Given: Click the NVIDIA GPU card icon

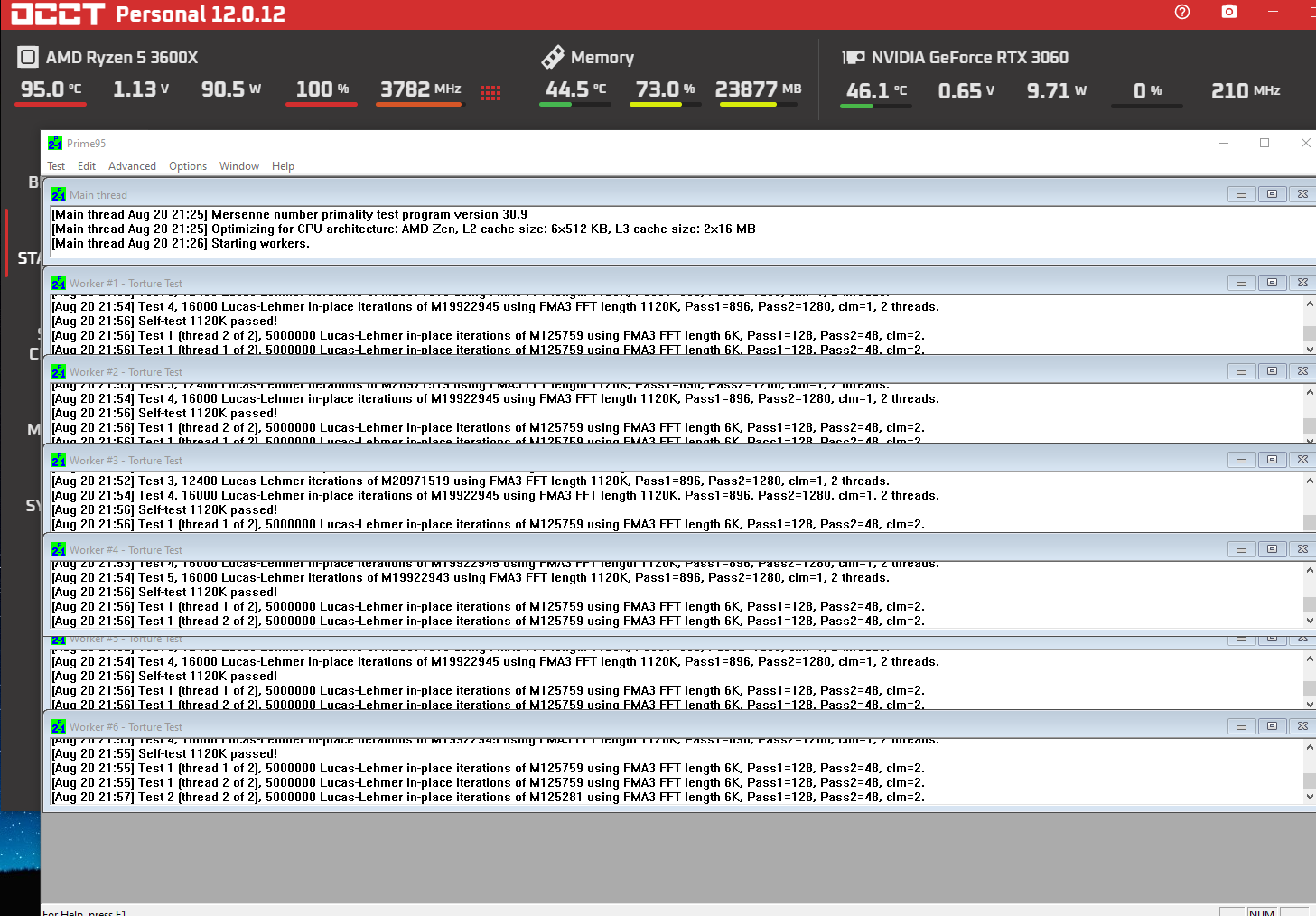Looking at the screenshot, I should pyautogui.click(x=854, y=58).
